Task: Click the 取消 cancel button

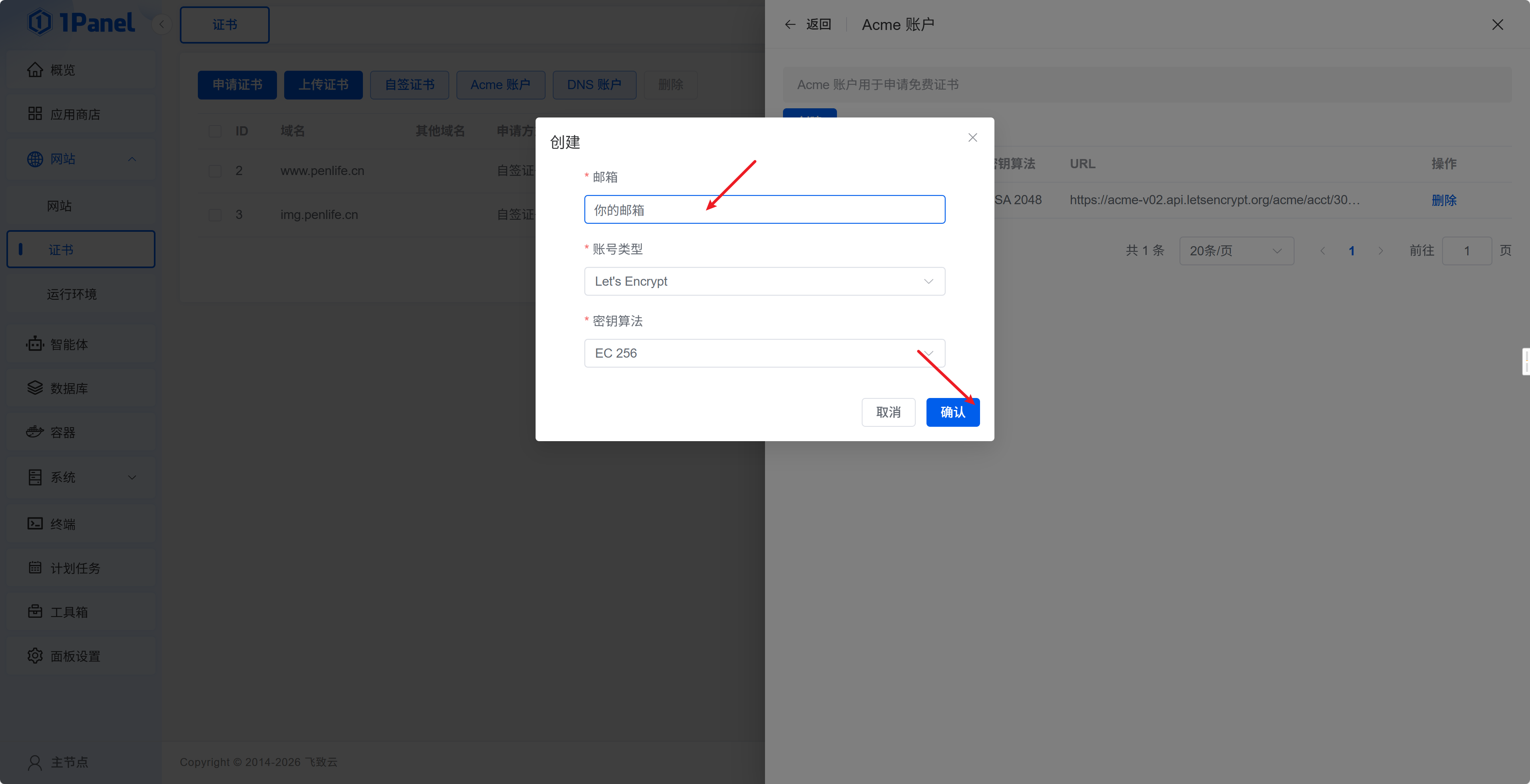Action: point(888,412)
